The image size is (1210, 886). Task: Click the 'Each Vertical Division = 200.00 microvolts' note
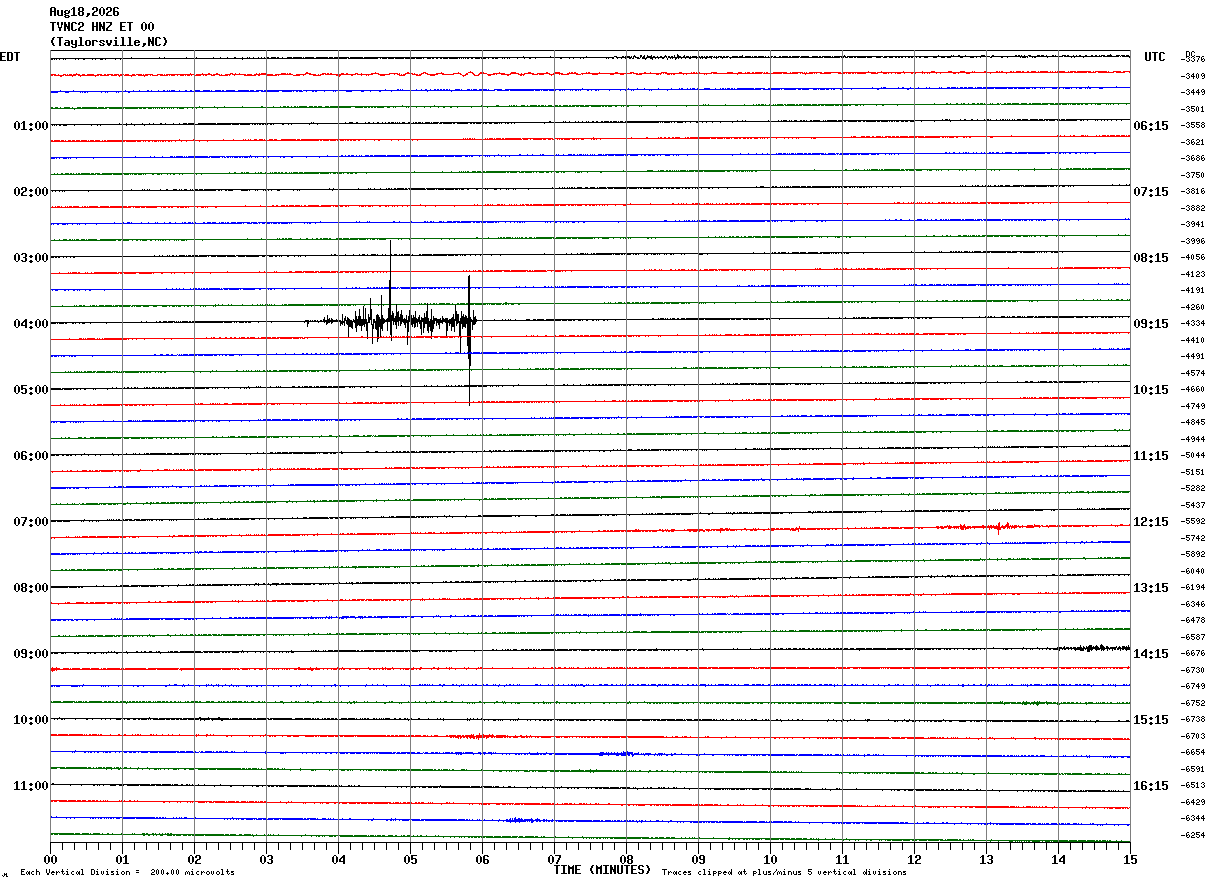tap(127, 873)
